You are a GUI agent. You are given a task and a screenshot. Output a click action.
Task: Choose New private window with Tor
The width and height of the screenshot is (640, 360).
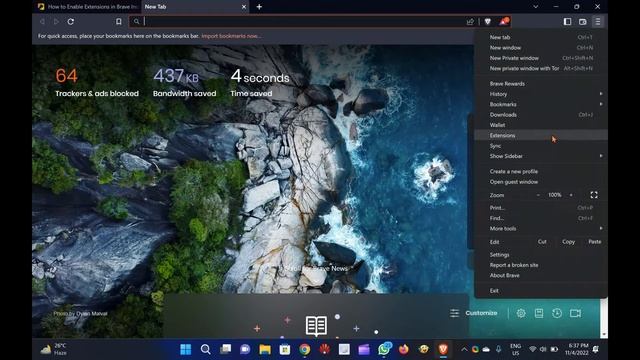[x=541, y=69]
